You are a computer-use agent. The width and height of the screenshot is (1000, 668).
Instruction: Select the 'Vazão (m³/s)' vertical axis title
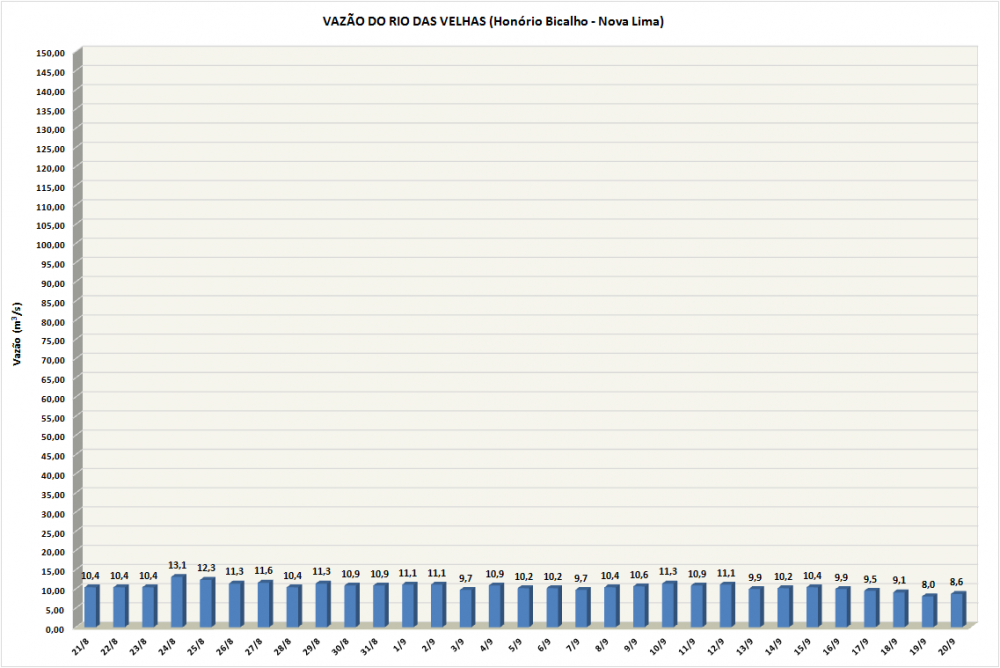point(17,334)
